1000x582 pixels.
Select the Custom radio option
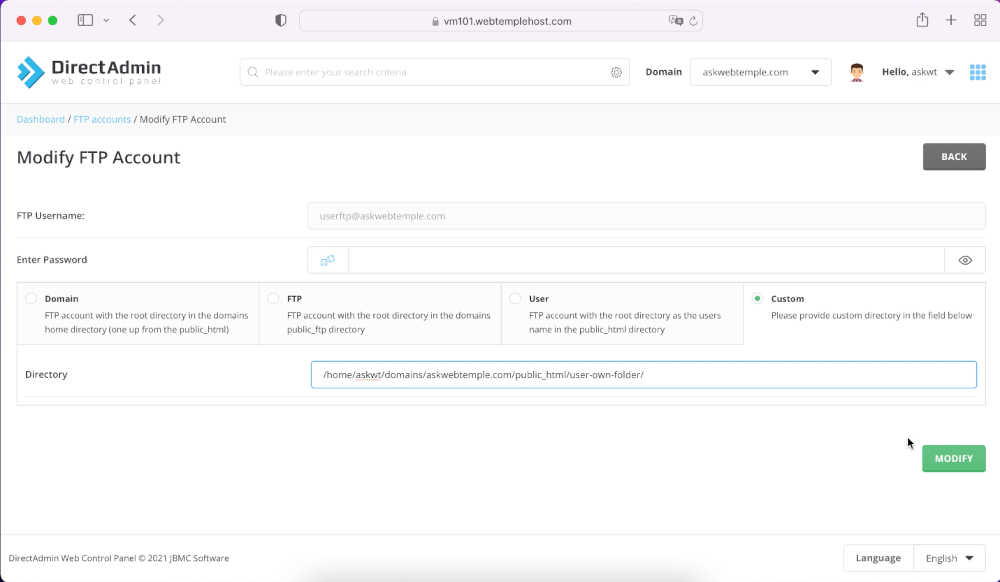click(x=757, y=298)
